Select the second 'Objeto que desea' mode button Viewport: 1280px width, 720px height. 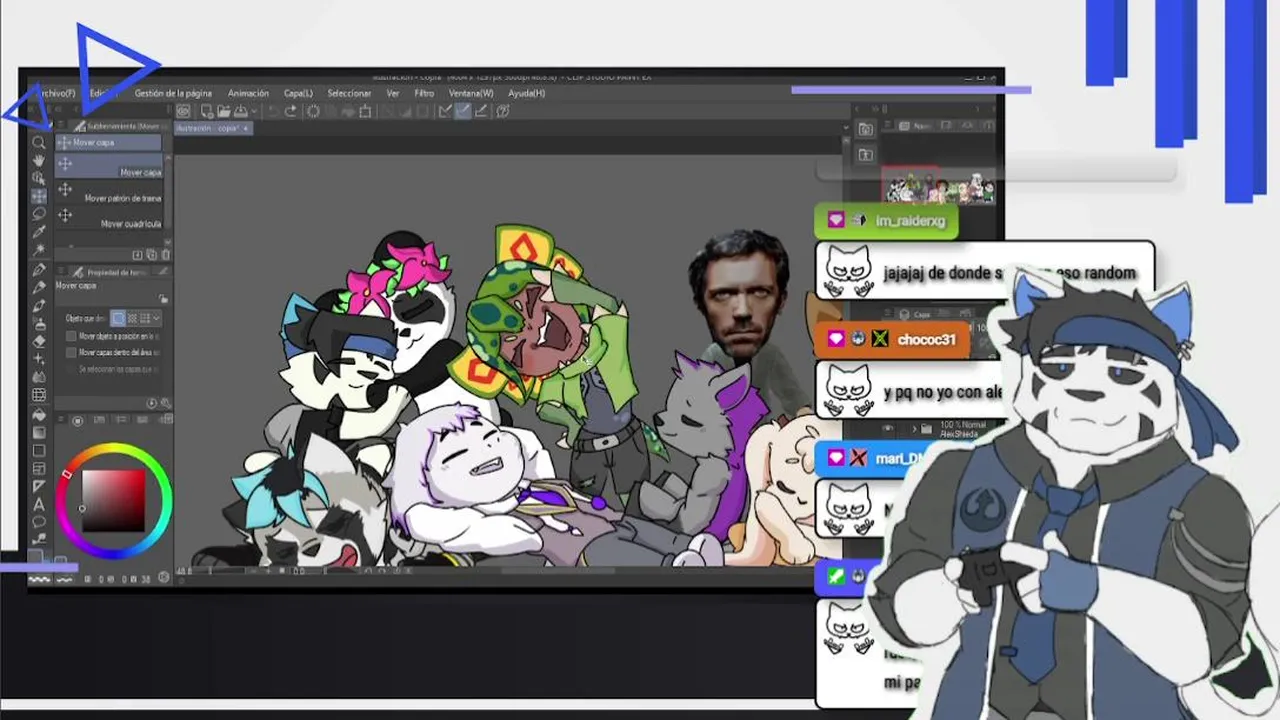click(x=132, y=318)
